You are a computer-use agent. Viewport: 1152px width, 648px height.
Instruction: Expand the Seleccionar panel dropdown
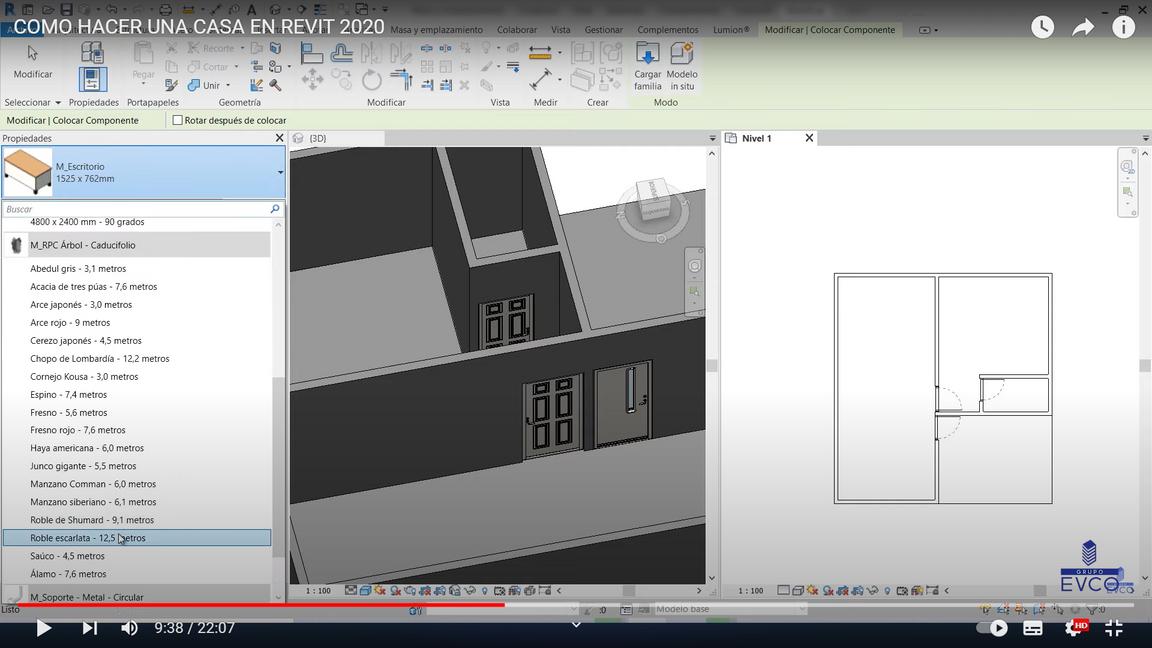point(58,103)
